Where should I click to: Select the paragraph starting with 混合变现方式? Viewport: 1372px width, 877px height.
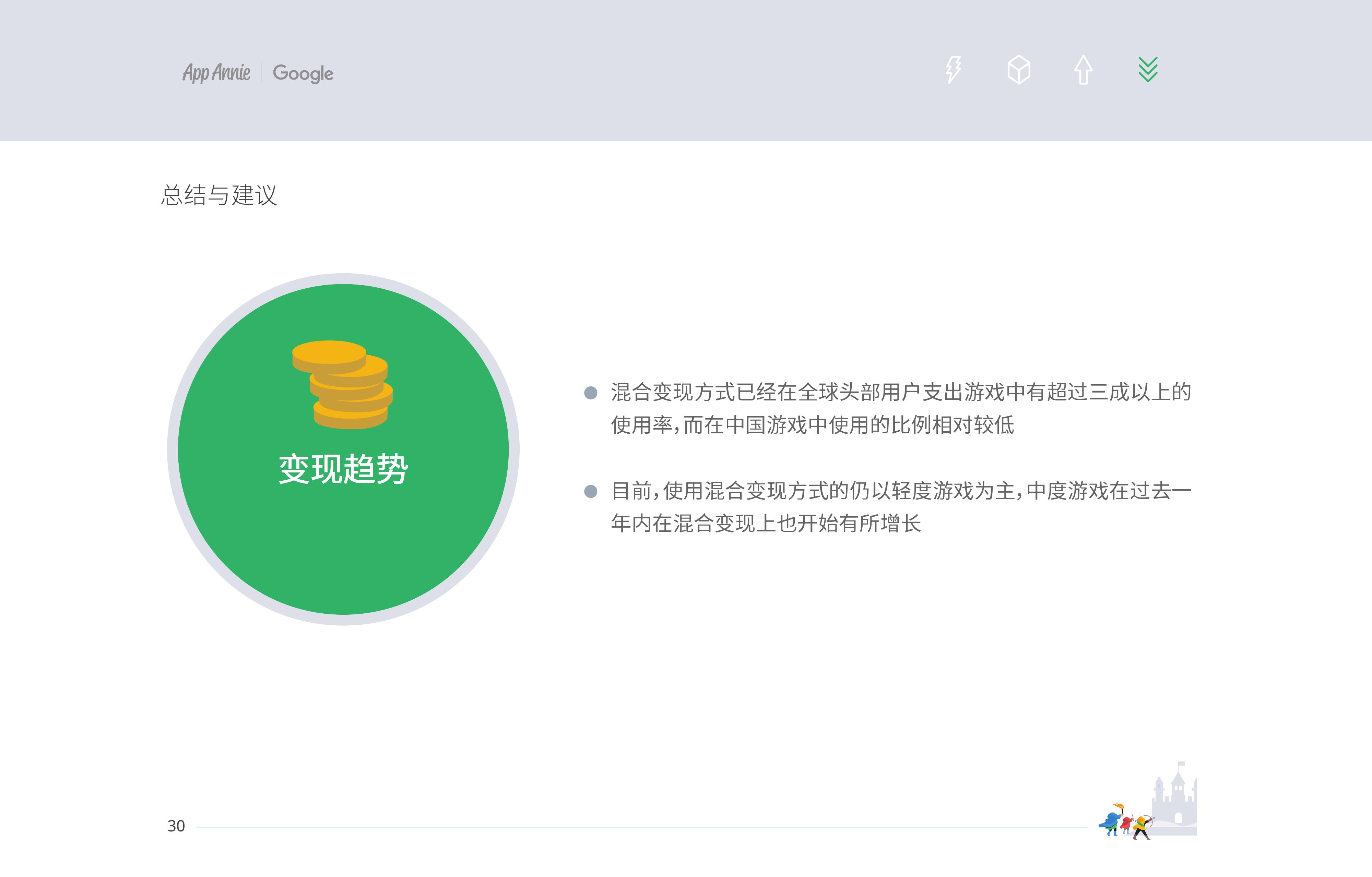point(900,408)
